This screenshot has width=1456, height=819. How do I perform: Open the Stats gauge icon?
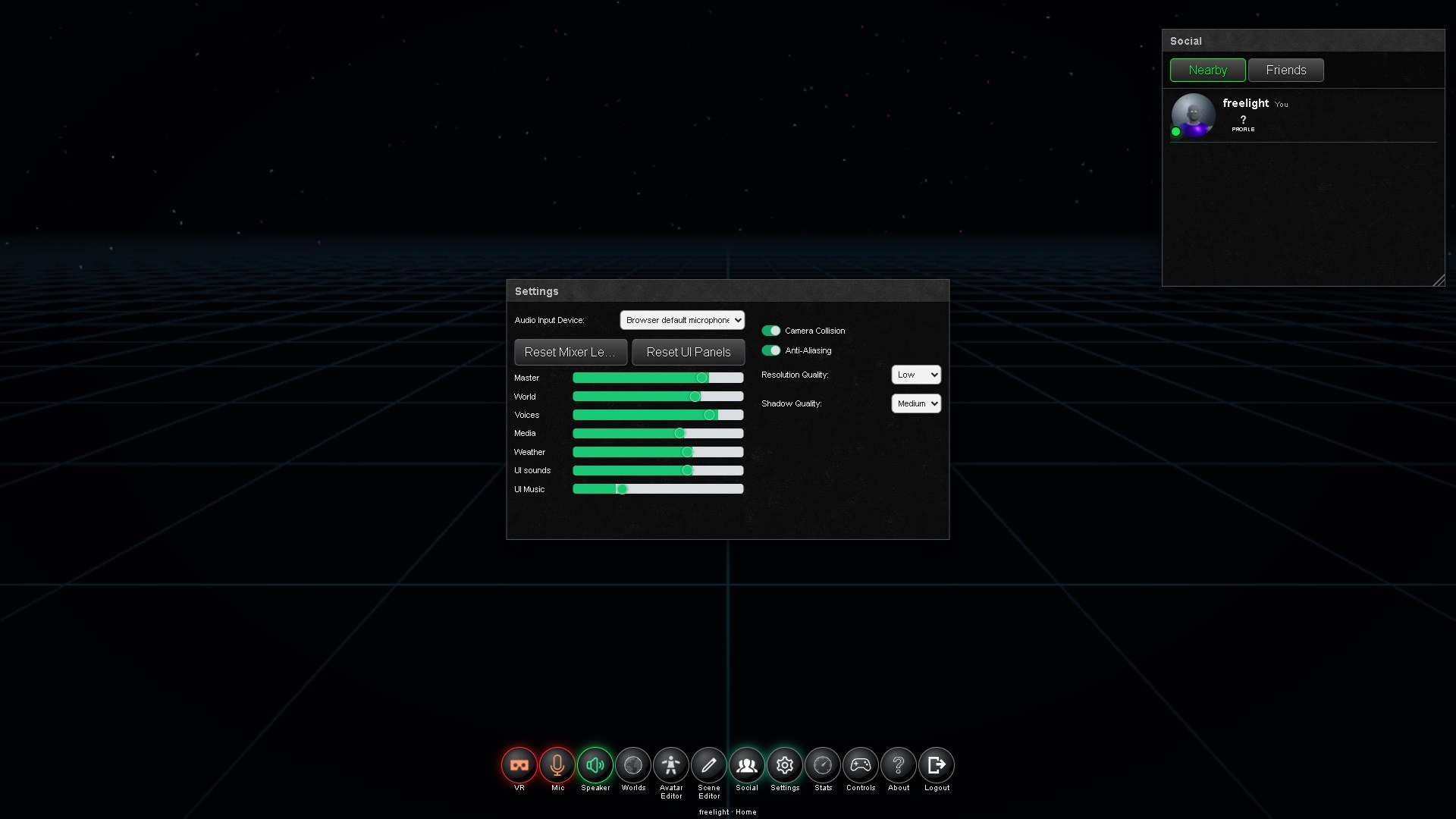[823, 765]
